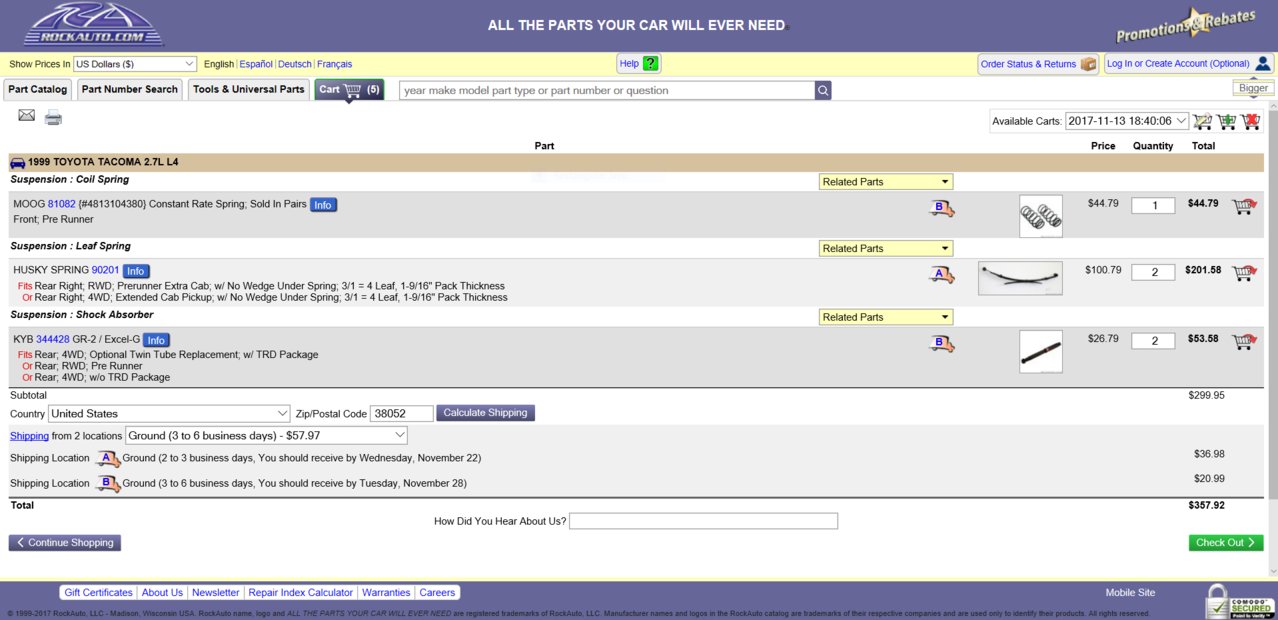This screenshot has width=1278, height=620.
Task: Click Calculate Shipping button
Action: (x=486, y=413)
